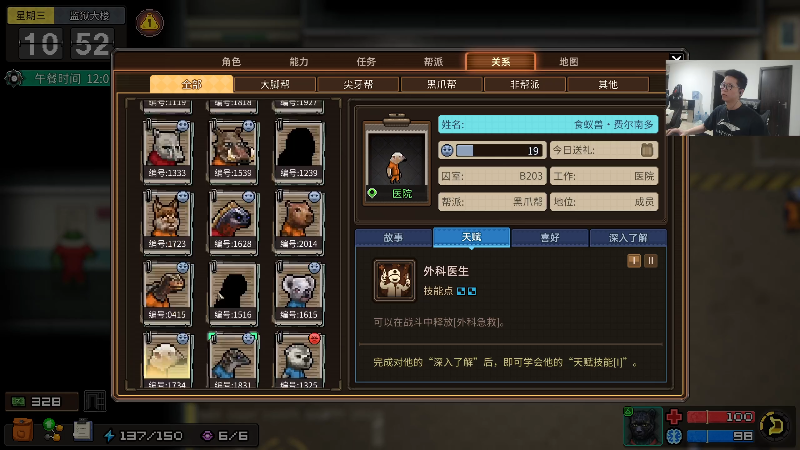
Task: Click the green tree crafting icon
Action: [x=53, y=430]
